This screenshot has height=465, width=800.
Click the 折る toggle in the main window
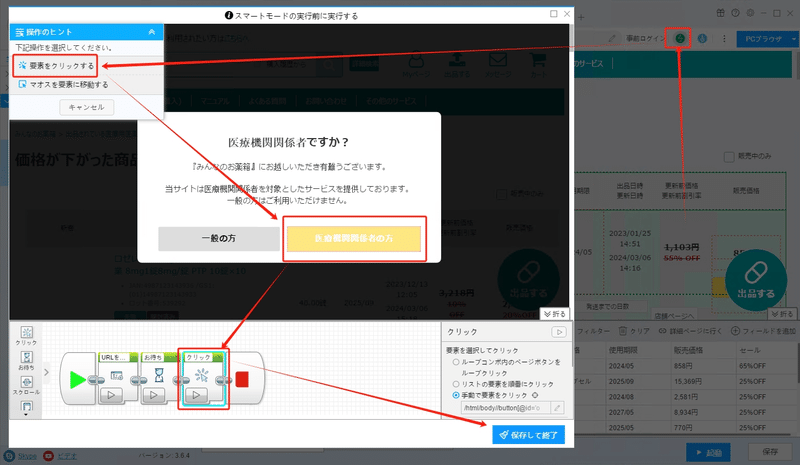[782, 314]
